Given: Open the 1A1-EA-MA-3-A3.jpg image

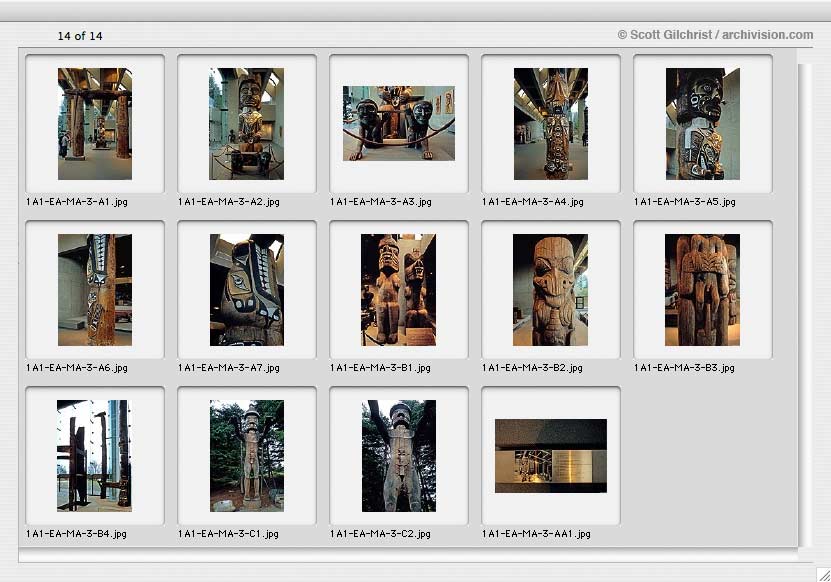Looking at the screenshot, I should pos(399,124).
